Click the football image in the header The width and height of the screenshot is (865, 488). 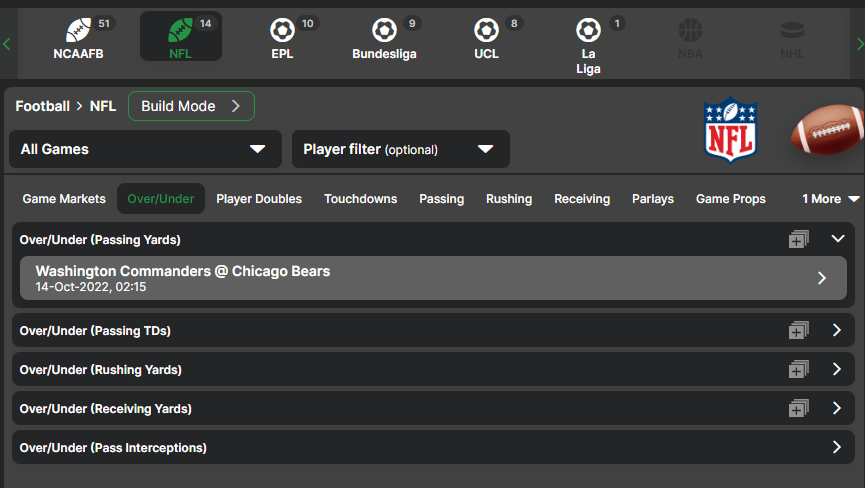click(x=827, y=130)
